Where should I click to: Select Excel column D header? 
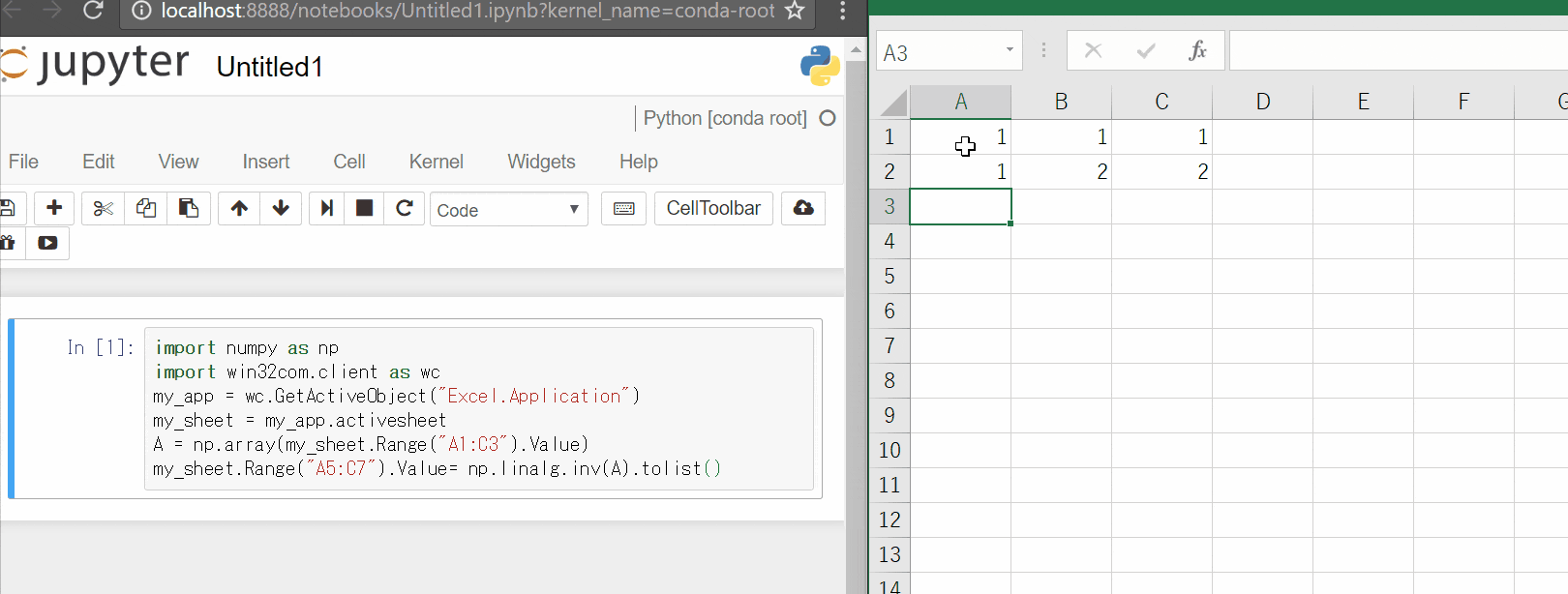pyautogui.click(x=1263, y=102)
